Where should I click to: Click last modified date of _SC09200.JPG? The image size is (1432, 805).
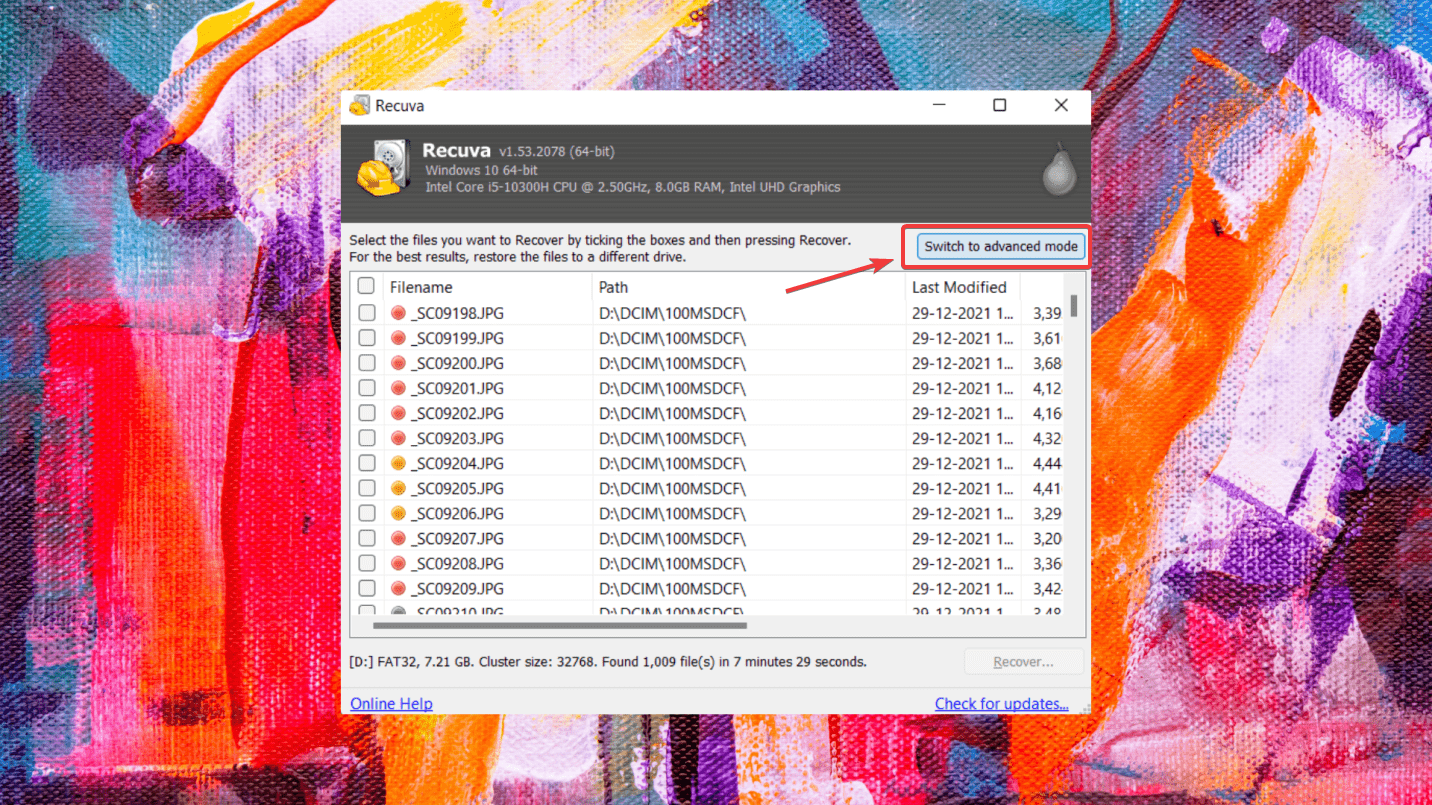point(964,363)
